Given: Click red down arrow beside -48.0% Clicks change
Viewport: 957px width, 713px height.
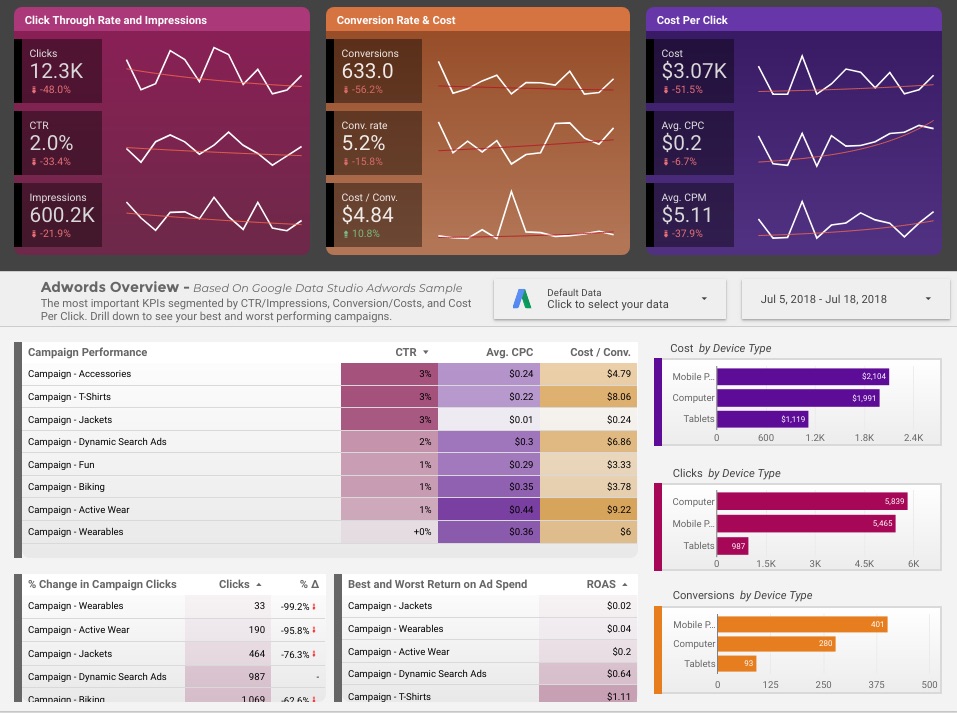Looking at the screenshot, I should [x=33, y=90].
